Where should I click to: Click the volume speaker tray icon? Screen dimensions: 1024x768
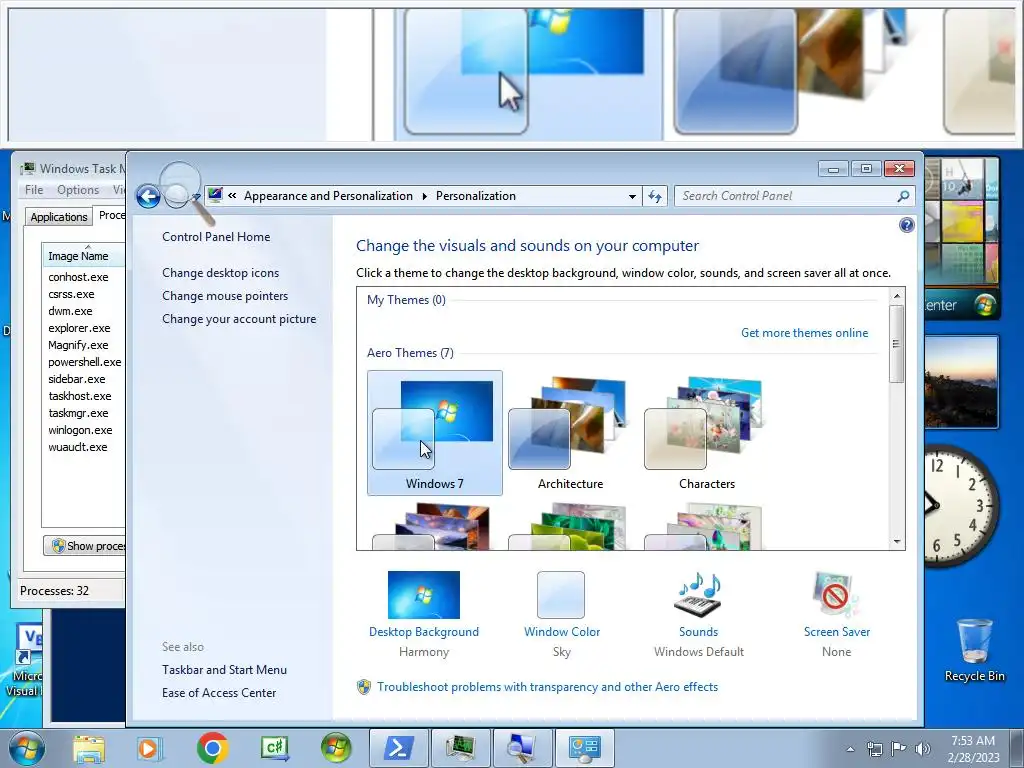click(x=923, y=749)
